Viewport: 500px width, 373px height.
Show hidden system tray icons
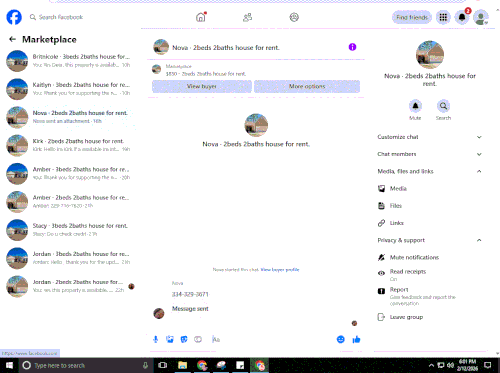(x=431, y=365)
